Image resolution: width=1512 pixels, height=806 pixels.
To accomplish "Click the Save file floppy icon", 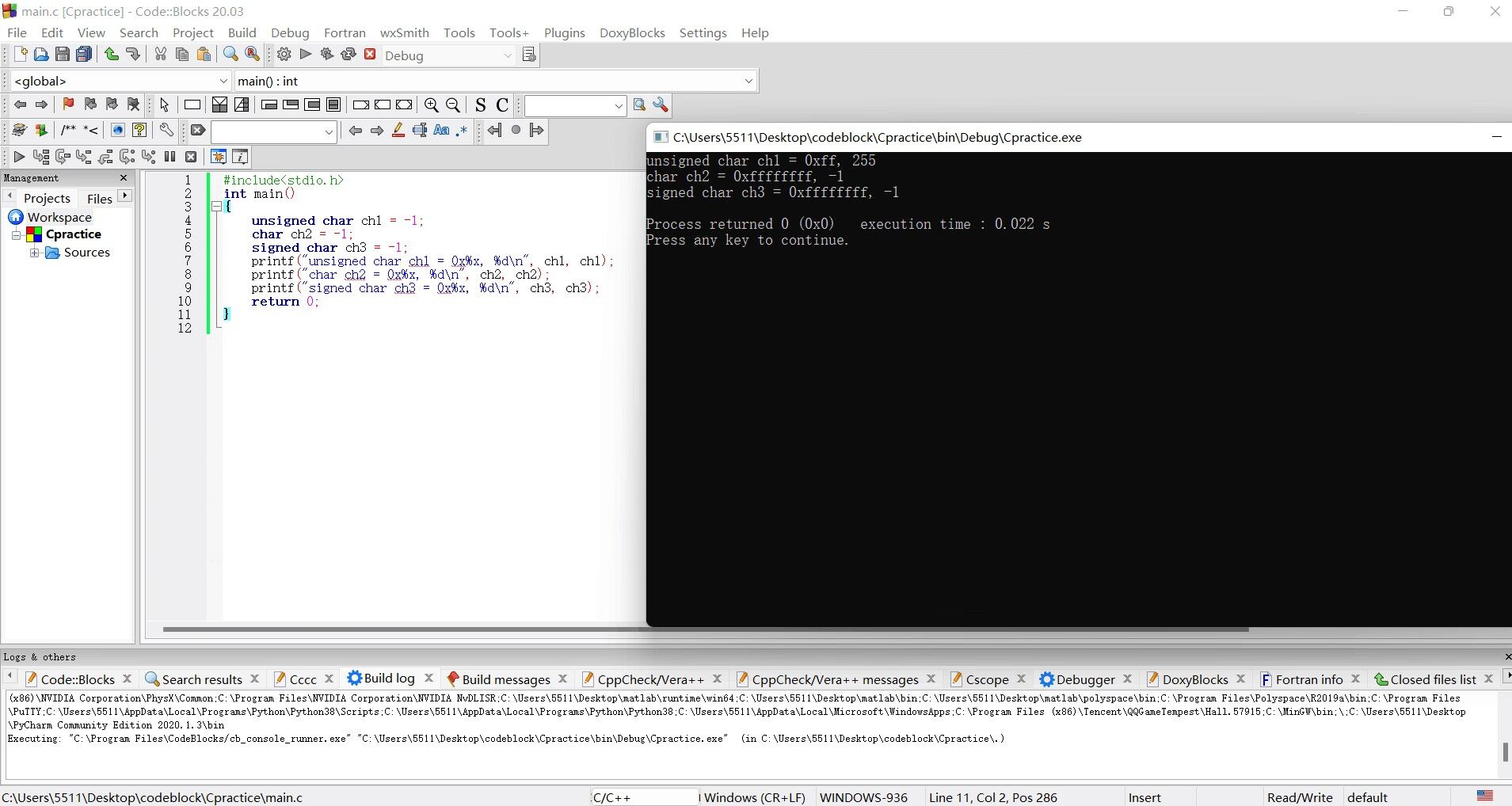I will click(x=63, y=55).
